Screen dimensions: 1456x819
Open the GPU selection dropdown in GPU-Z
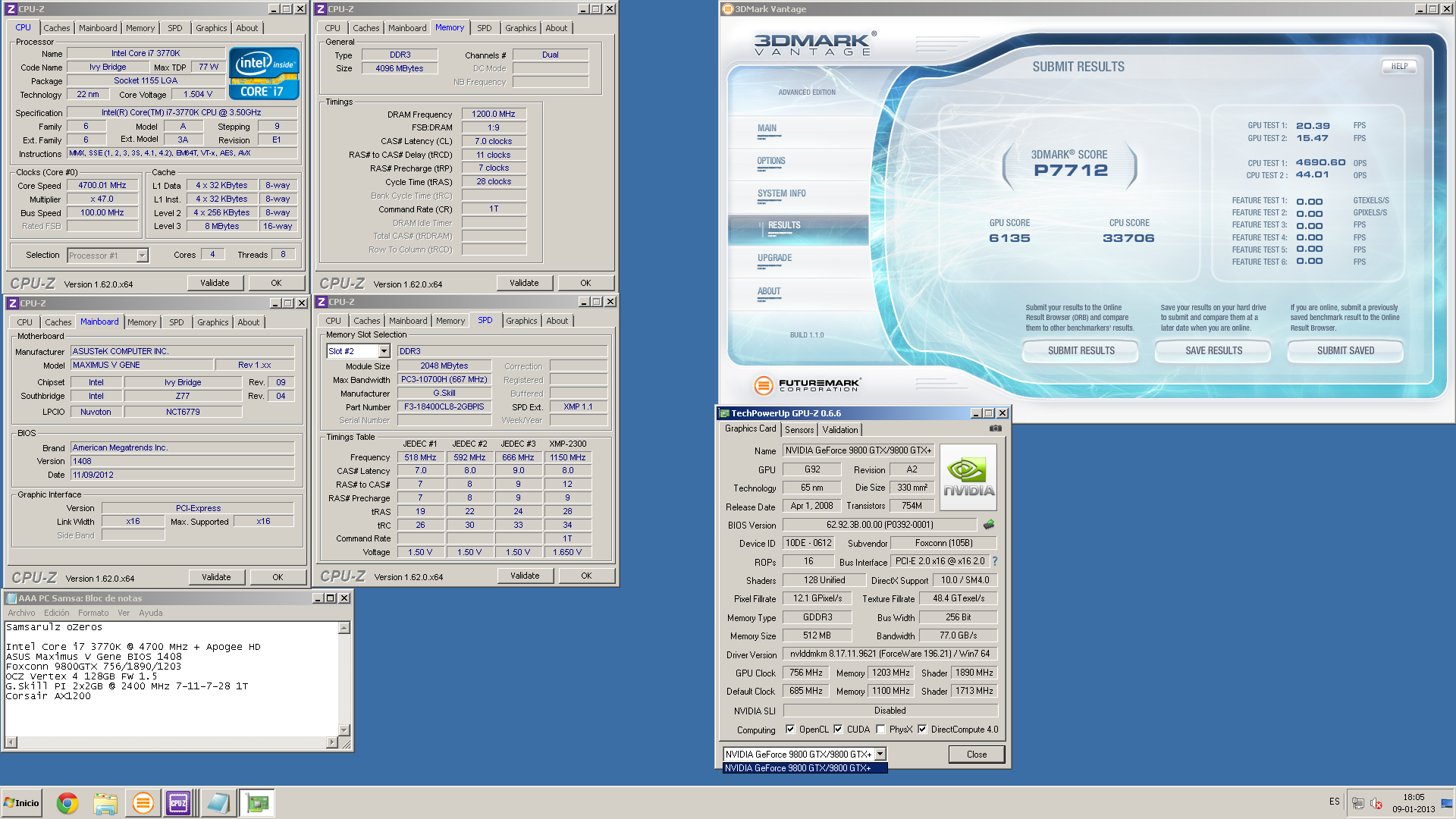coord(880,755)
